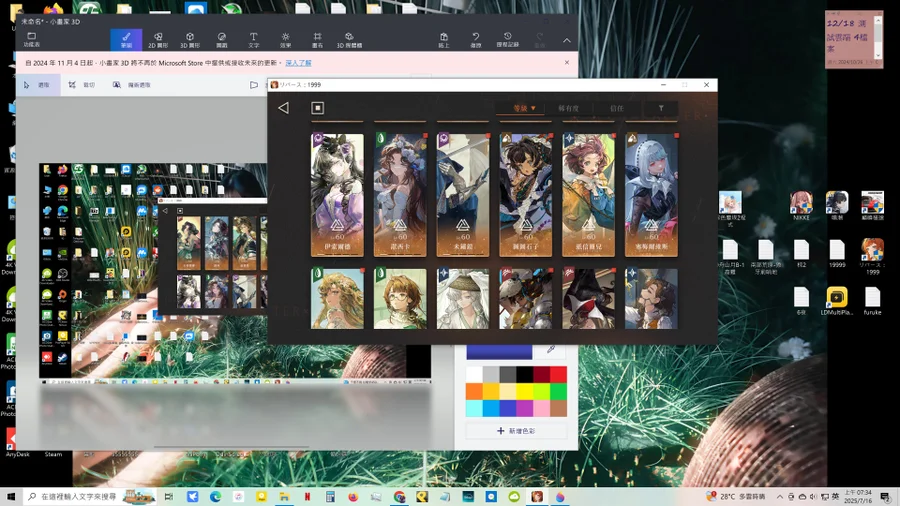Select the glasses-wearing character card in second row

400,298
